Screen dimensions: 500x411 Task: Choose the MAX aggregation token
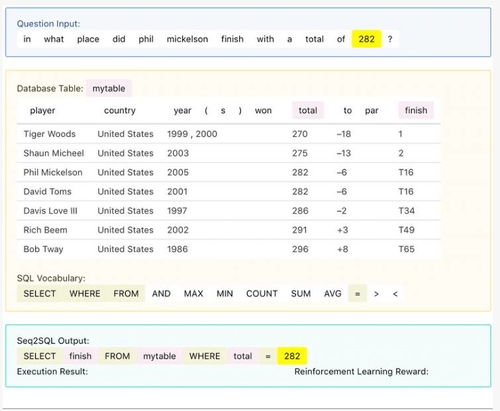(x=193, y=294)
